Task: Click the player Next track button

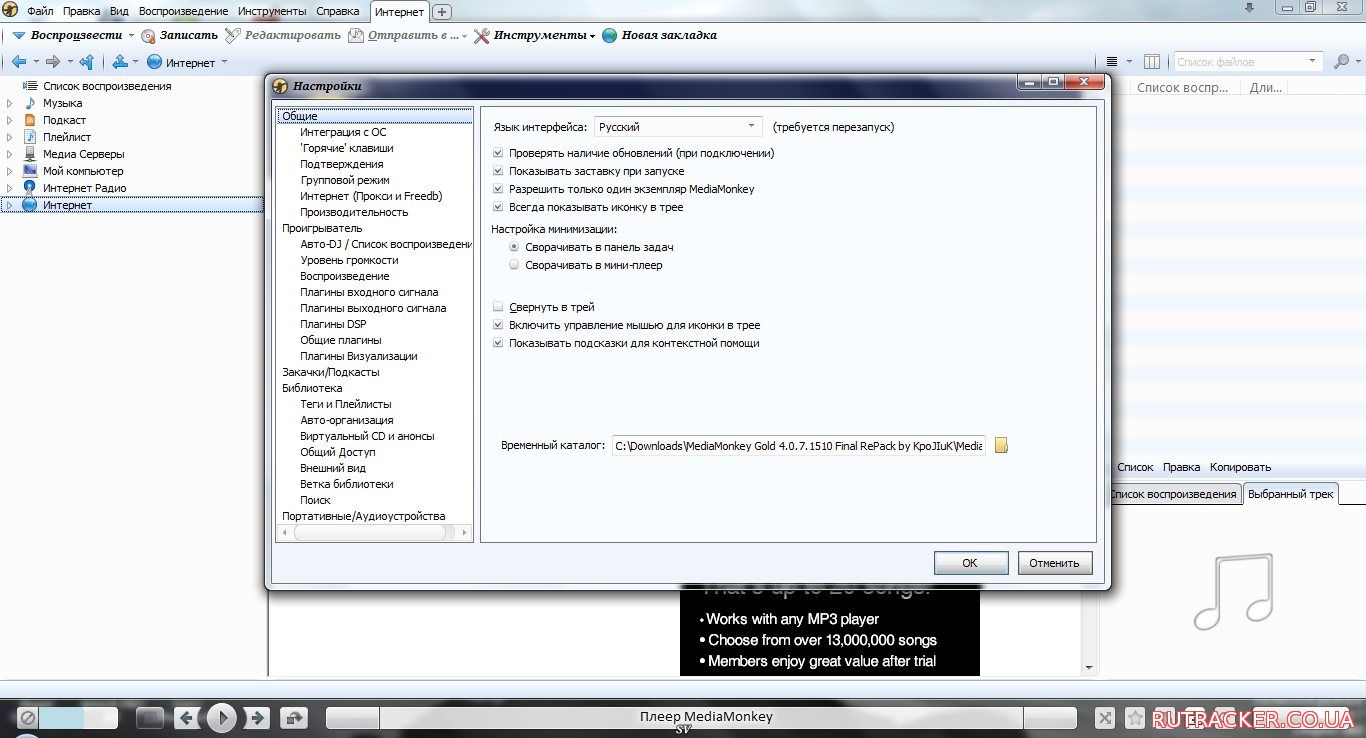Action: pyautogui.click(x=256, y=717)
